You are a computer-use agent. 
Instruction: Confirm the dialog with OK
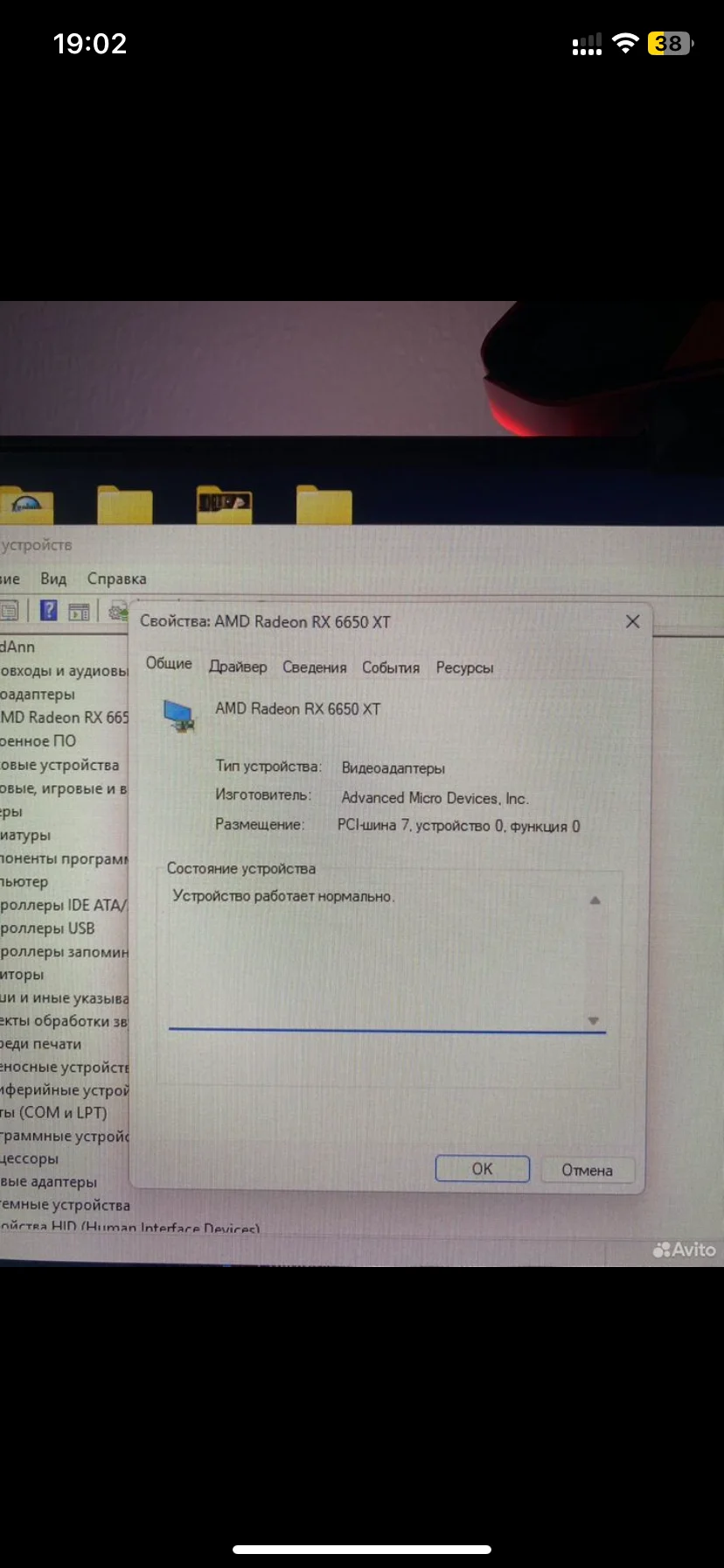(483, 1169)
